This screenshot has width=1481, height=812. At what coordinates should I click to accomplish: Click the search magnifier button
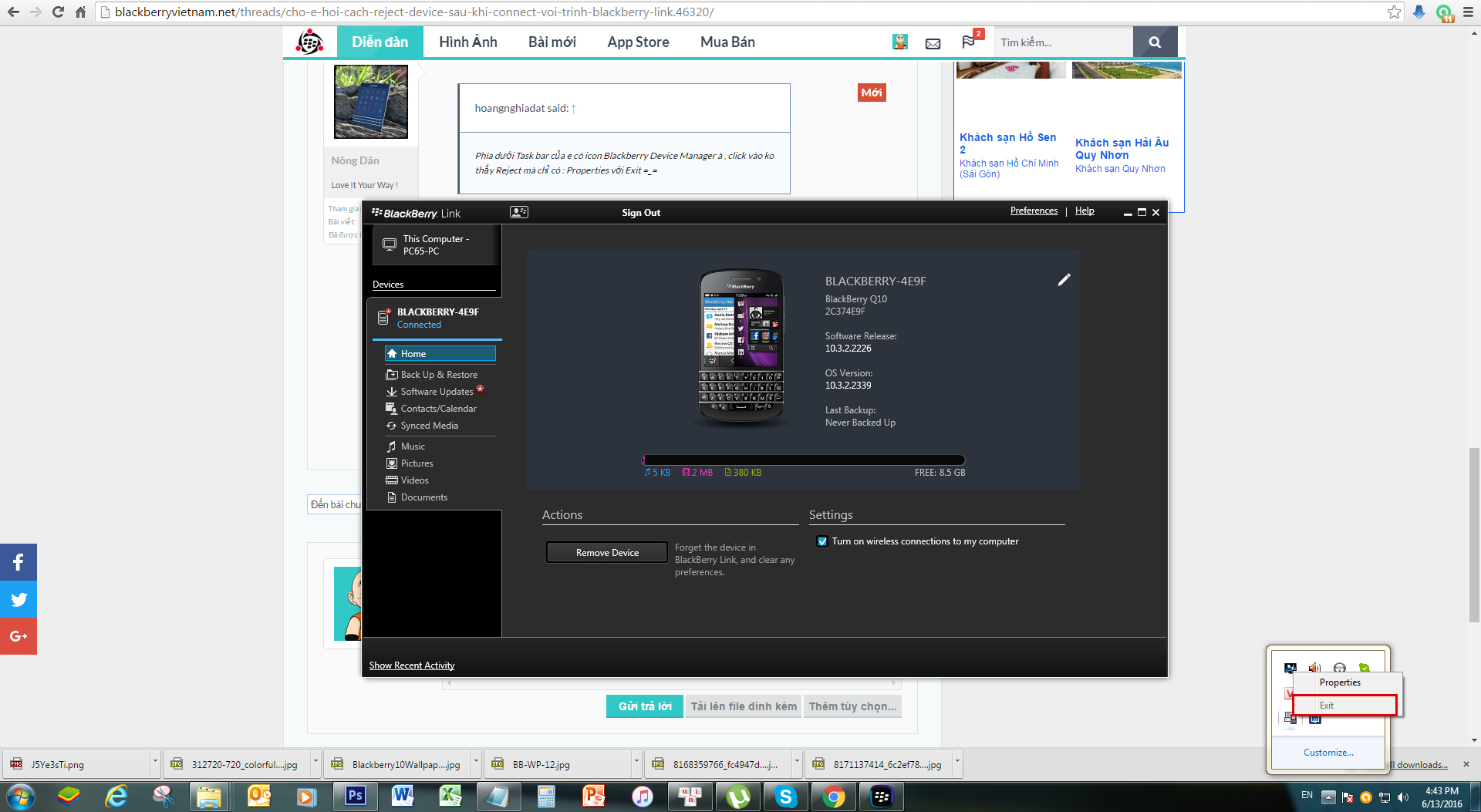click(1155, 42)
